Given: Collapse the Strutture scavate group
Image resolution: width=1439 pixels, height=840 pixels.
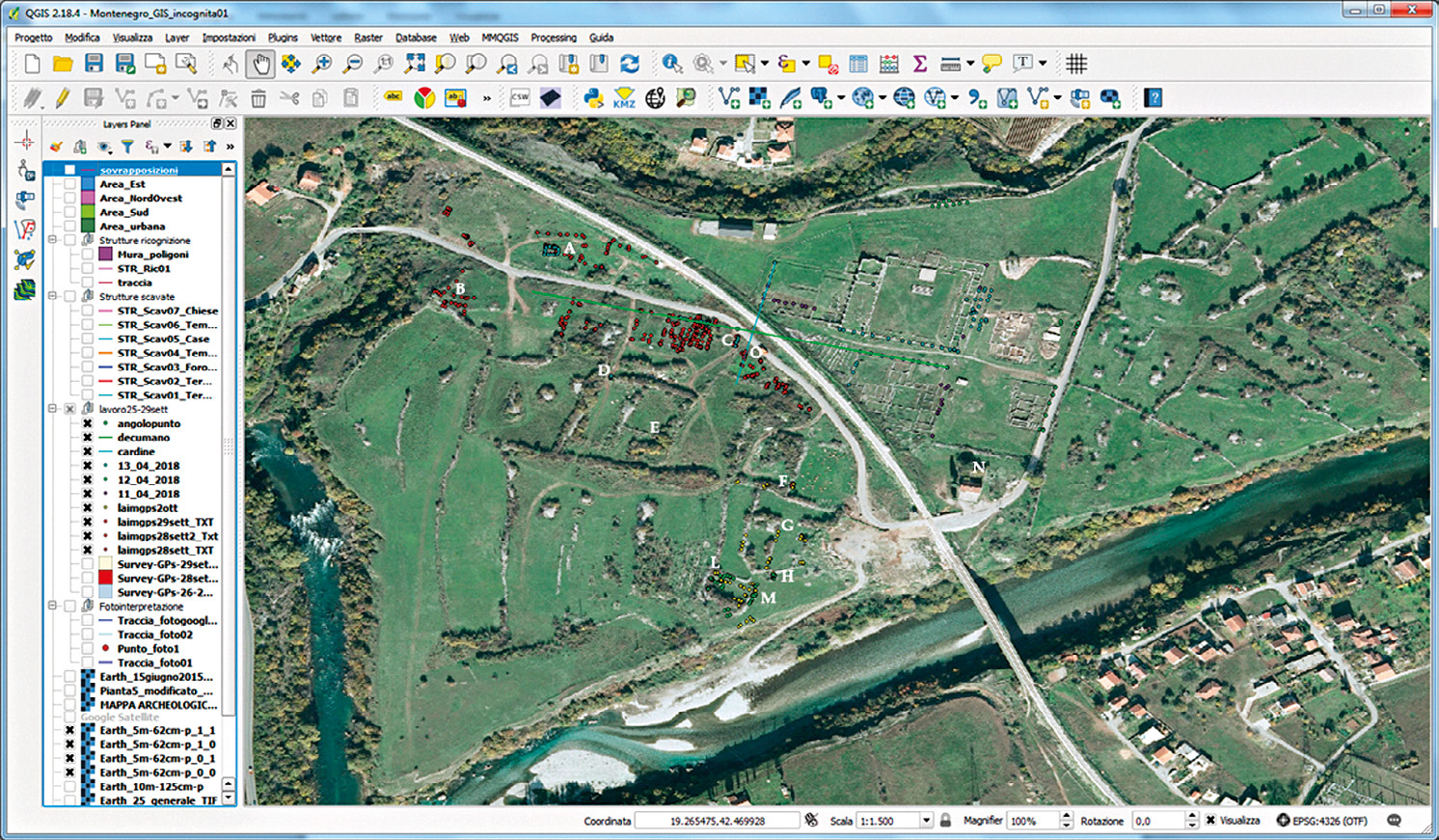Looking at the screenshot, I should pos(53,296).
